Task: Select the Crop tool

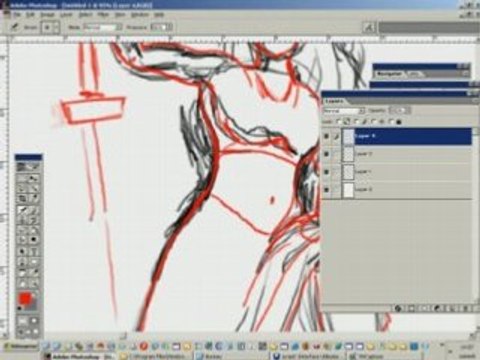Action: [22, 199]
